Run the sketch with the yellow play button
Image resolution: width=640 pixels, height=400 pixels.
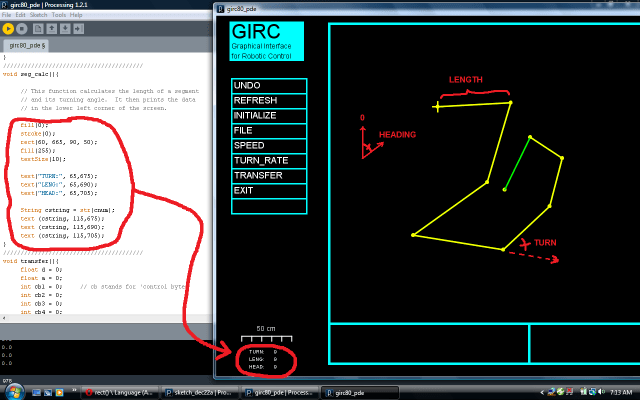point(8,29)
